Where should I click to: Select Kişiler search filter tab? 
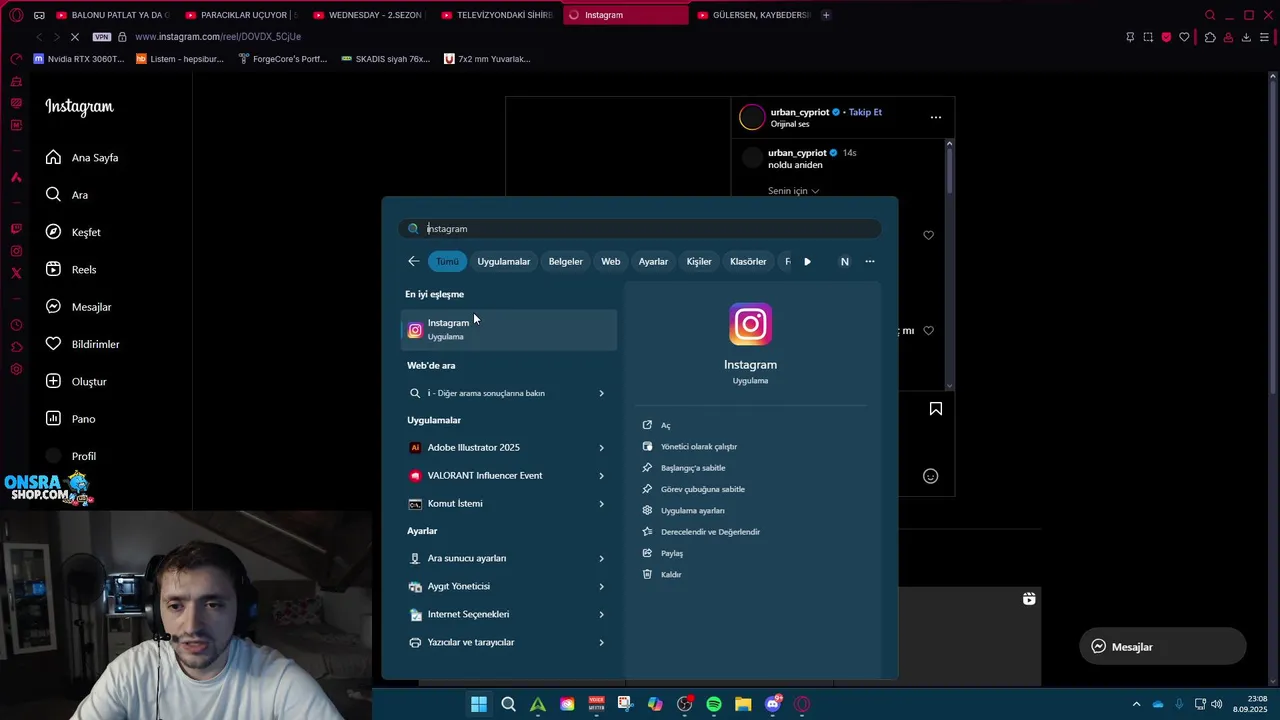tap(699, 261)
